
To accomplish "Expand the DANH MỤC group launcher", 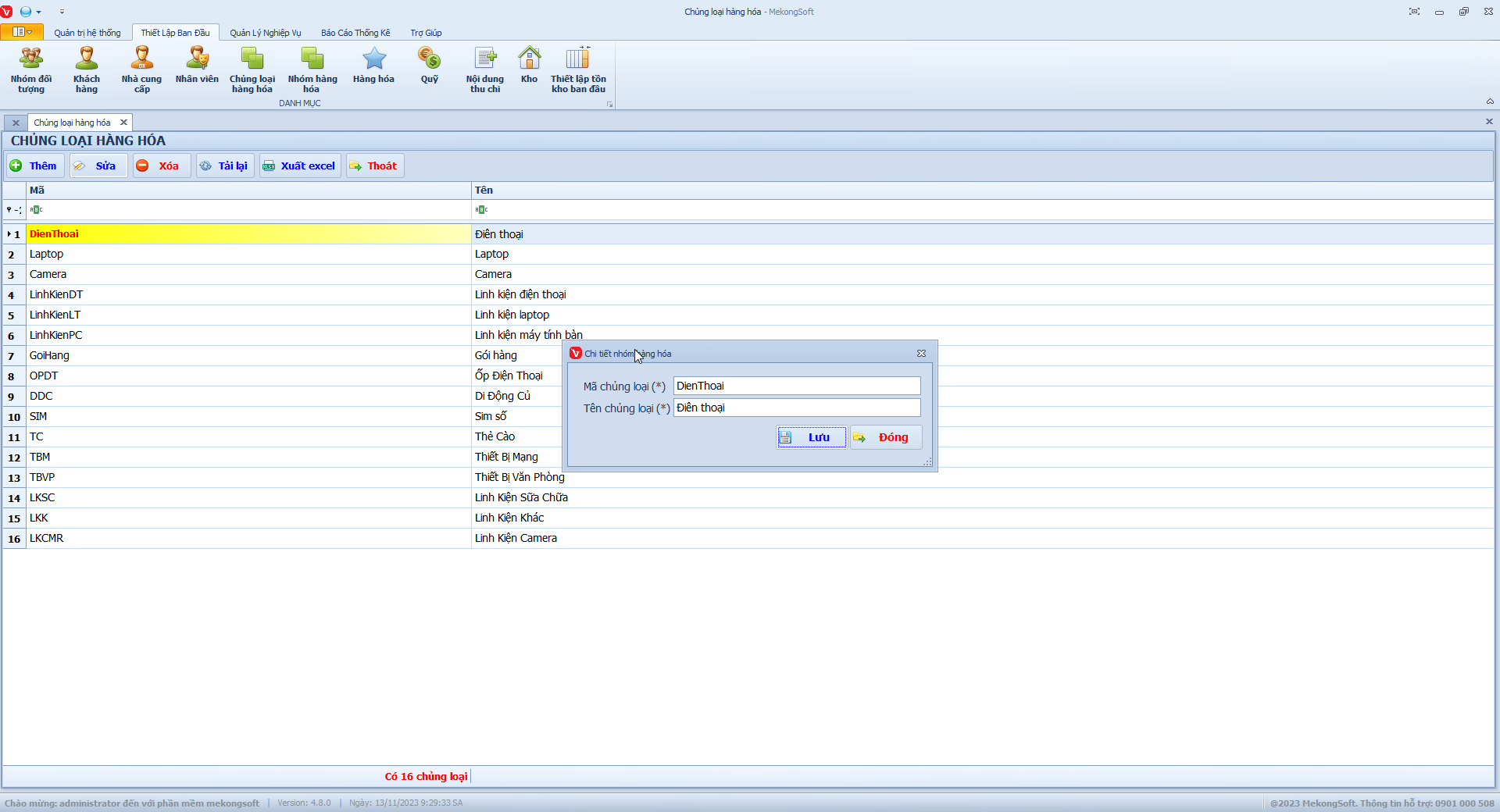I will point(609,104).
